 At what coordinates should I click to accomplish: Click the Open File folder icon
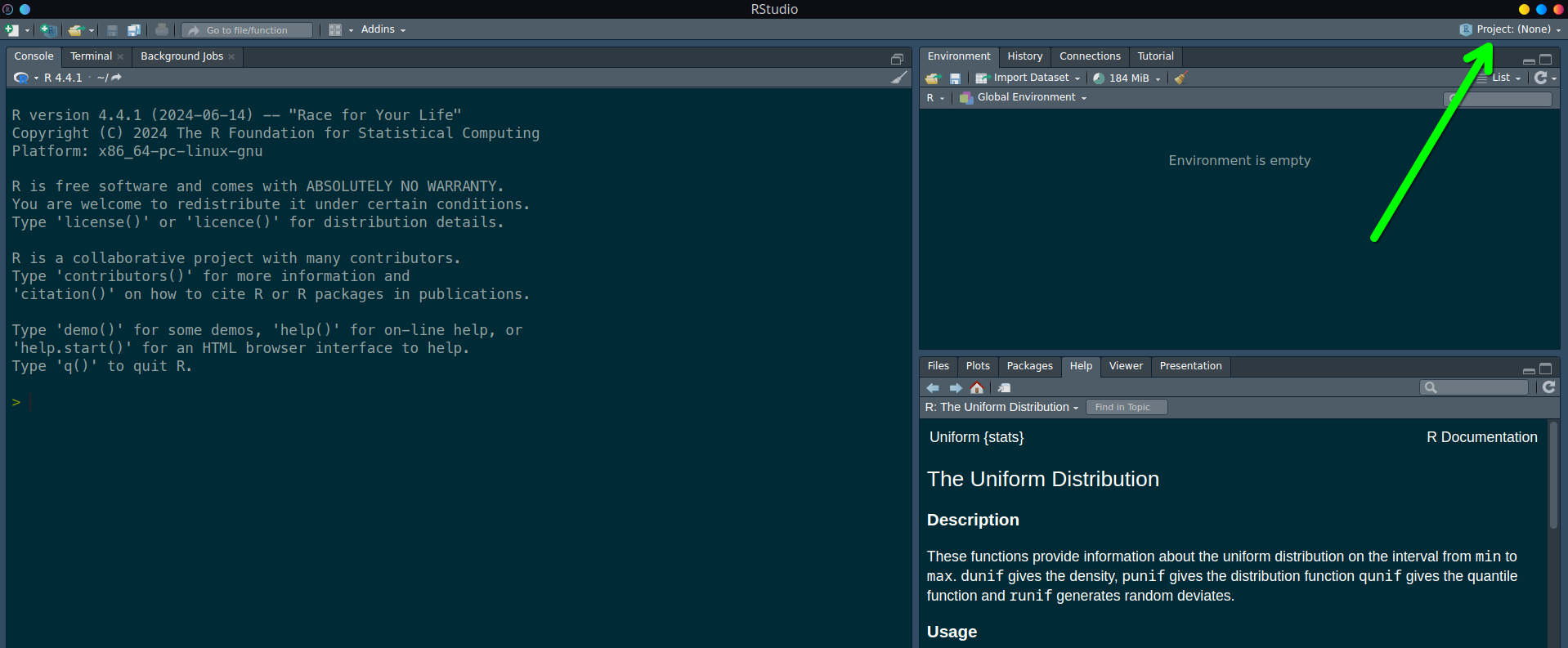point(76,30)
